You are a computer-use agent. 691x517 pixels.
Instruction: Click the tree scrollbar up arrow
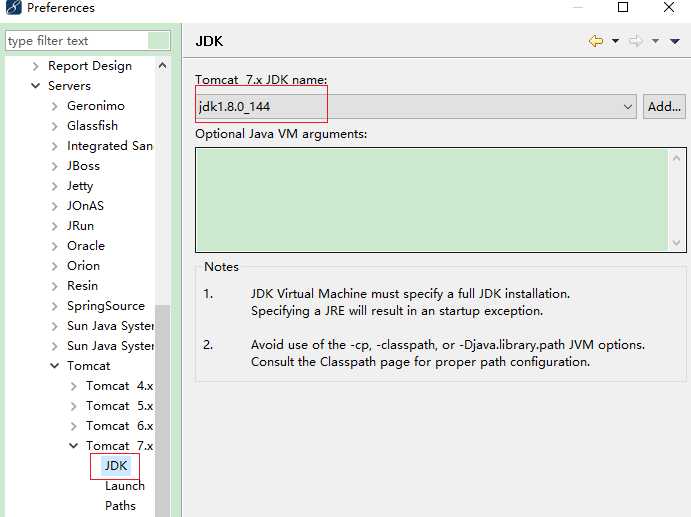162,66
